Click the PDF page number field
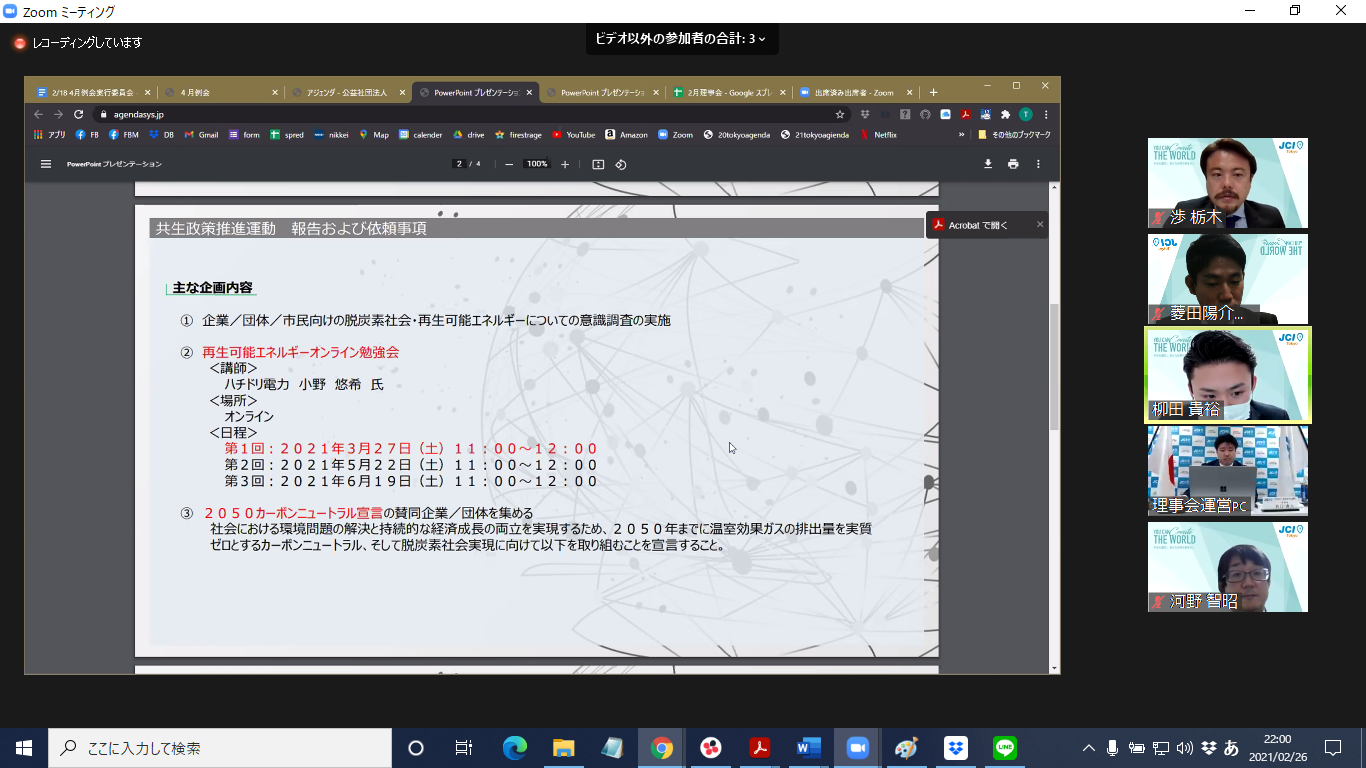The width and height of the screenshot is (1366, 768). (459, 164)
